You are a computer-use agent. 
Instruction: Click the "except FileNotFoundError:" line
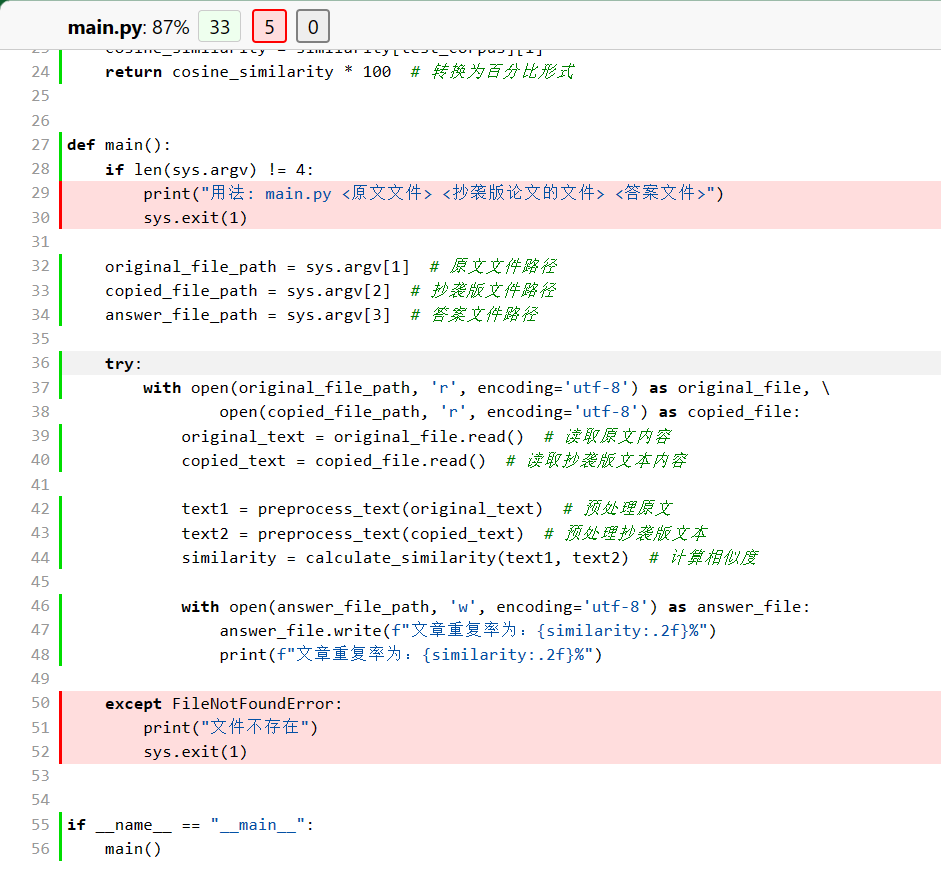tap(223, 703)
